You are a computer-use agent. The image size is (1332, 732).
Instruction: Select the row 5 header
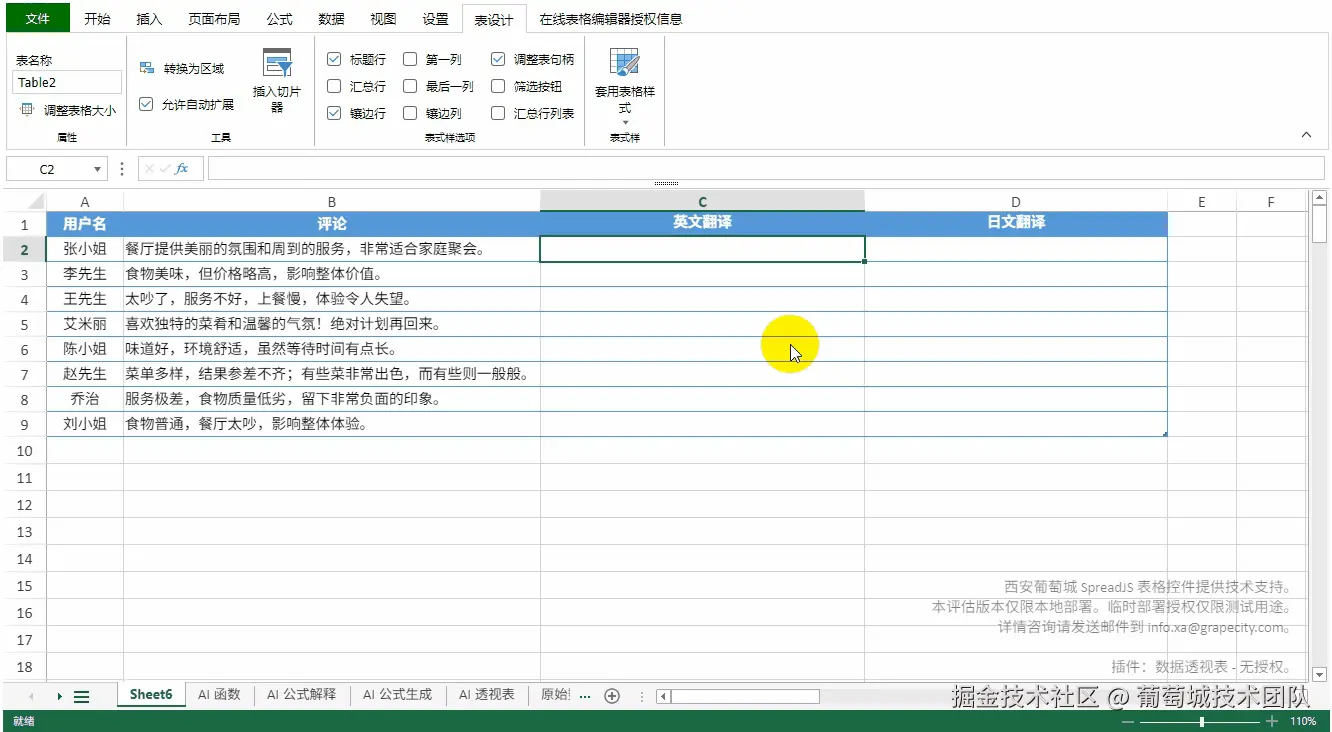pos(25,324)
